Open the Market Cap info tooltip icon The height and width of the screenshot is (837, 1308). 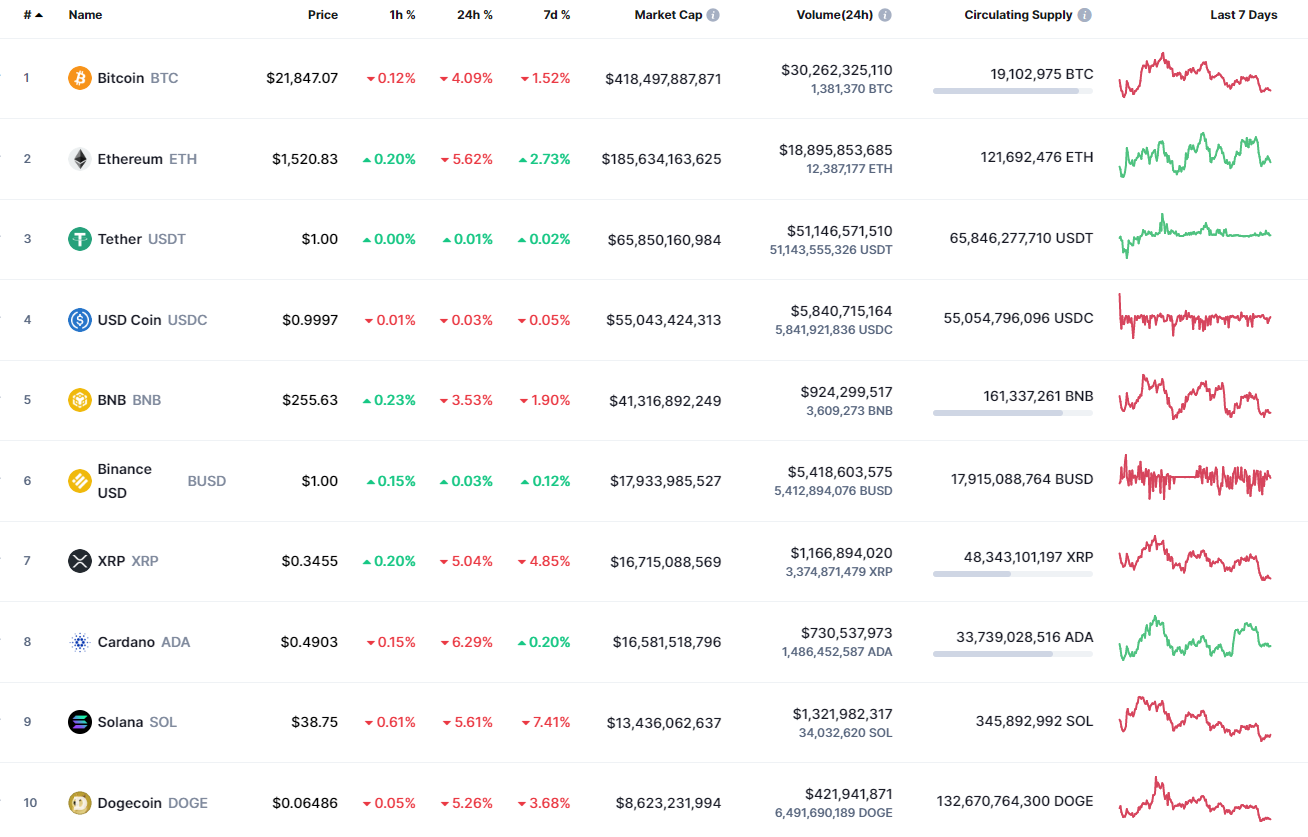(x=711, y=15)
